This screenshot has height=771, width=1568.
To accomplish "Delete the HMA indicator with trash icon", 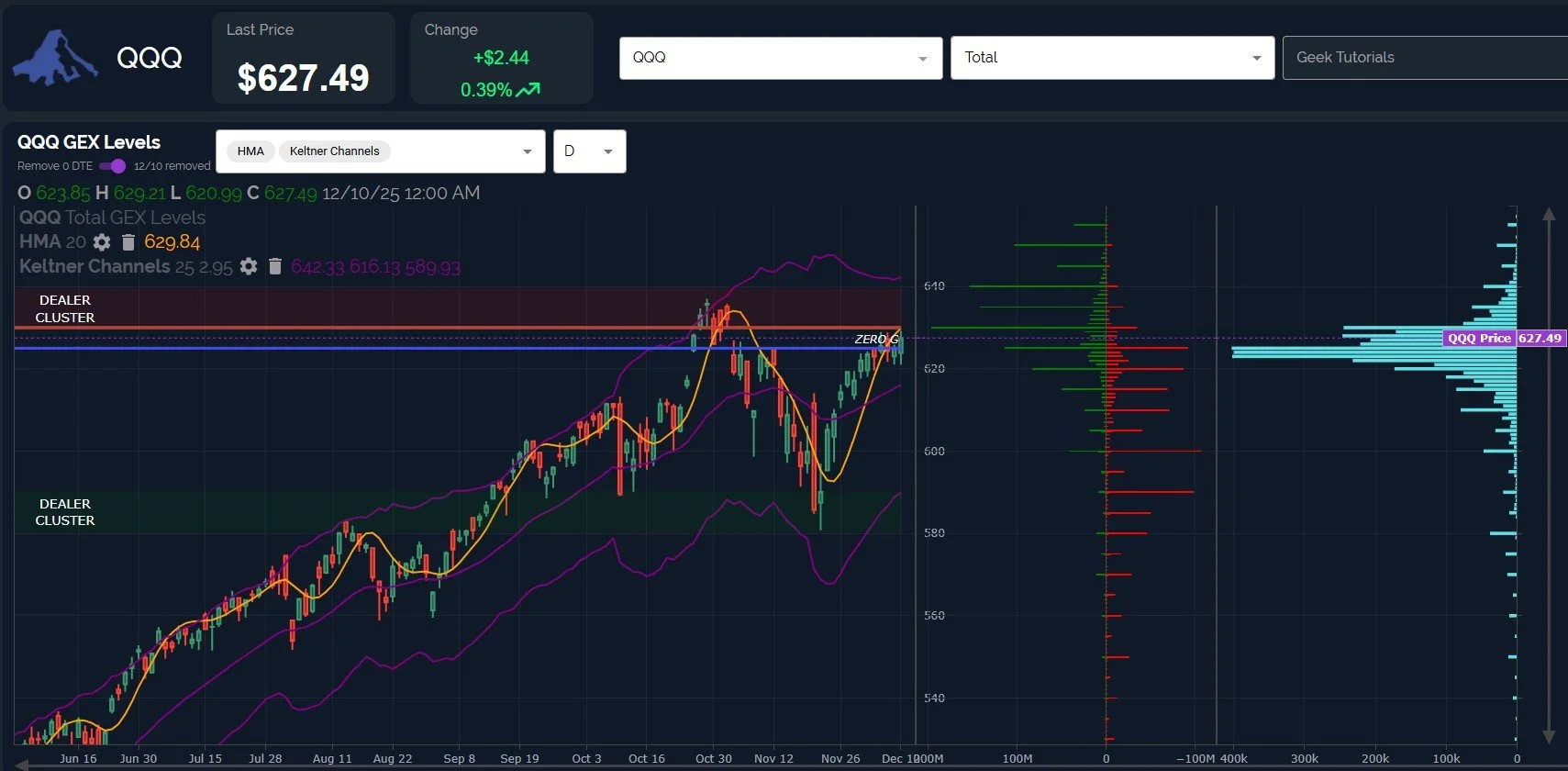I will (x=128, y=242).
